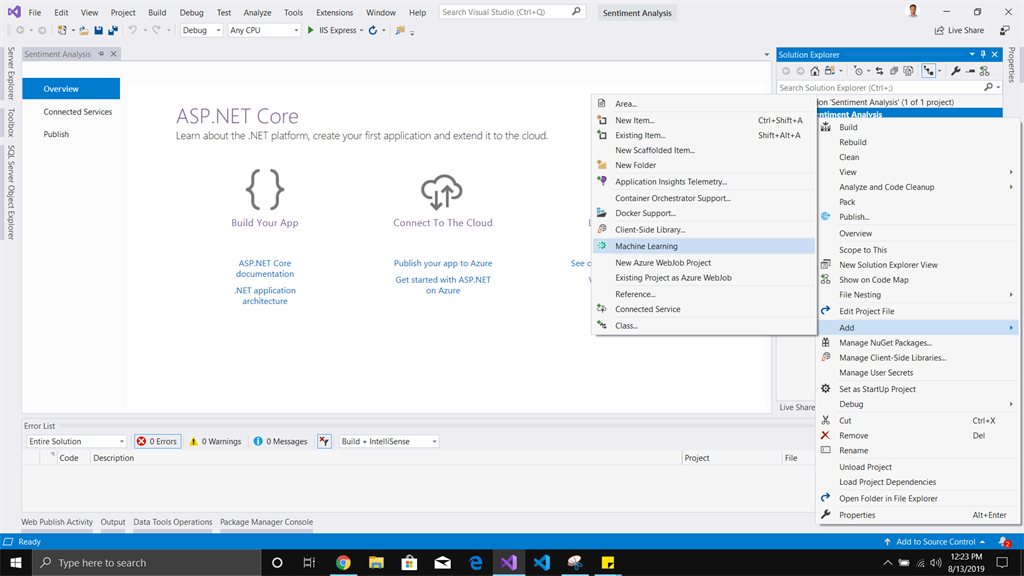Screen dimensions: 1024x576
Task: Pin the Solution Explorer panel
Action: coord(981,54)
